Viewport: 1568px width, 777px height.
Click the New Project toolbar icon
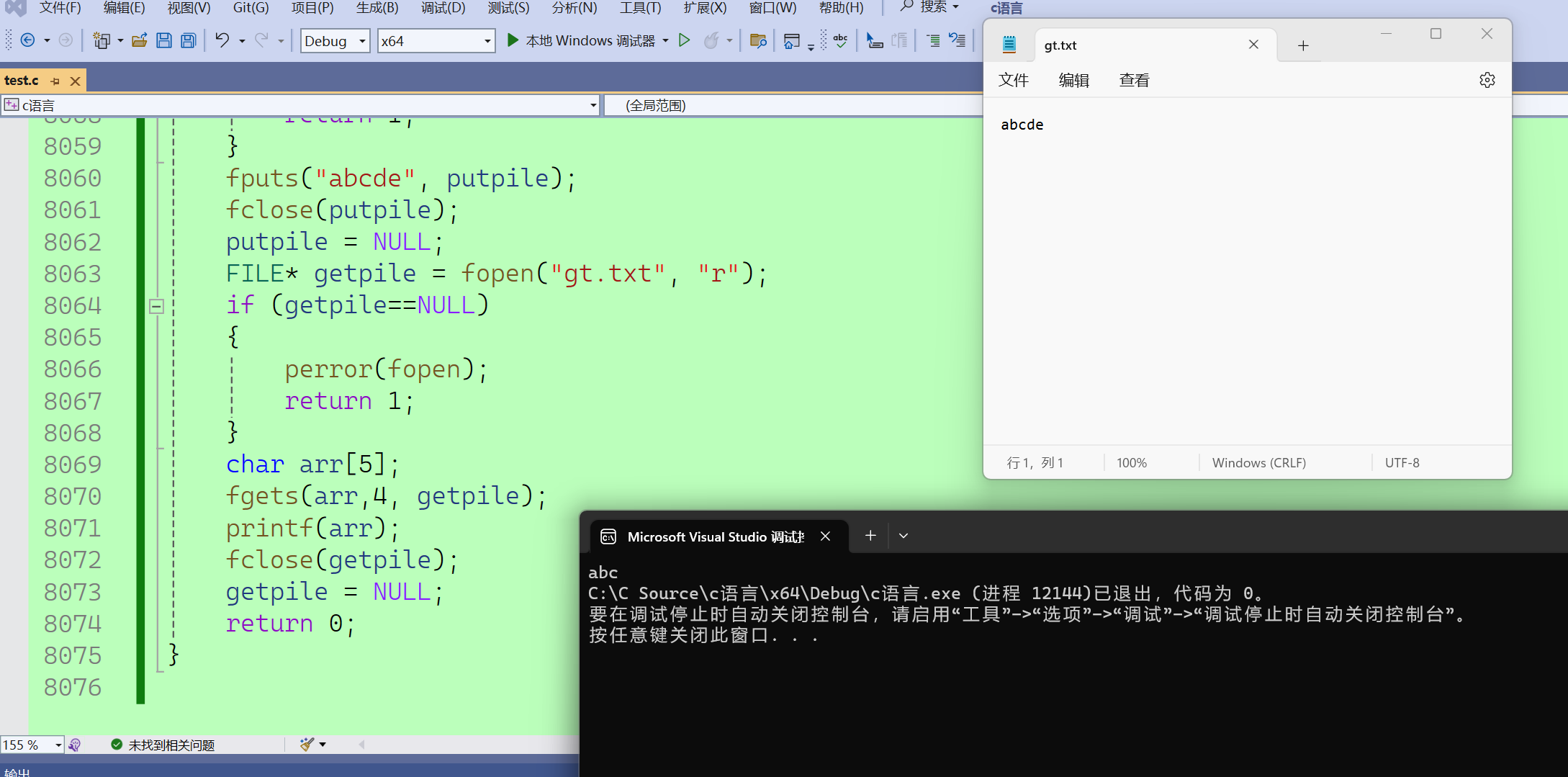click(x=102, y=40)
